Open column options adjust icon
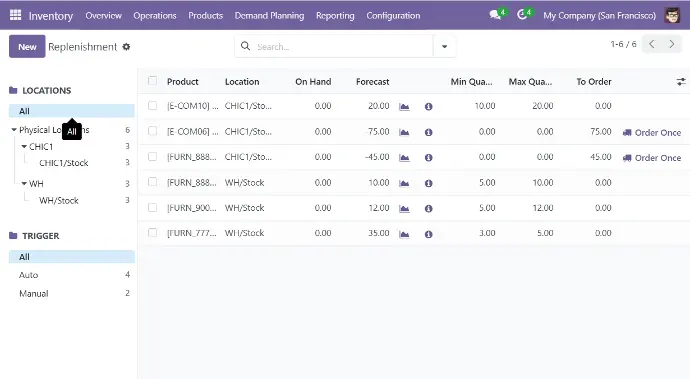 681,81
